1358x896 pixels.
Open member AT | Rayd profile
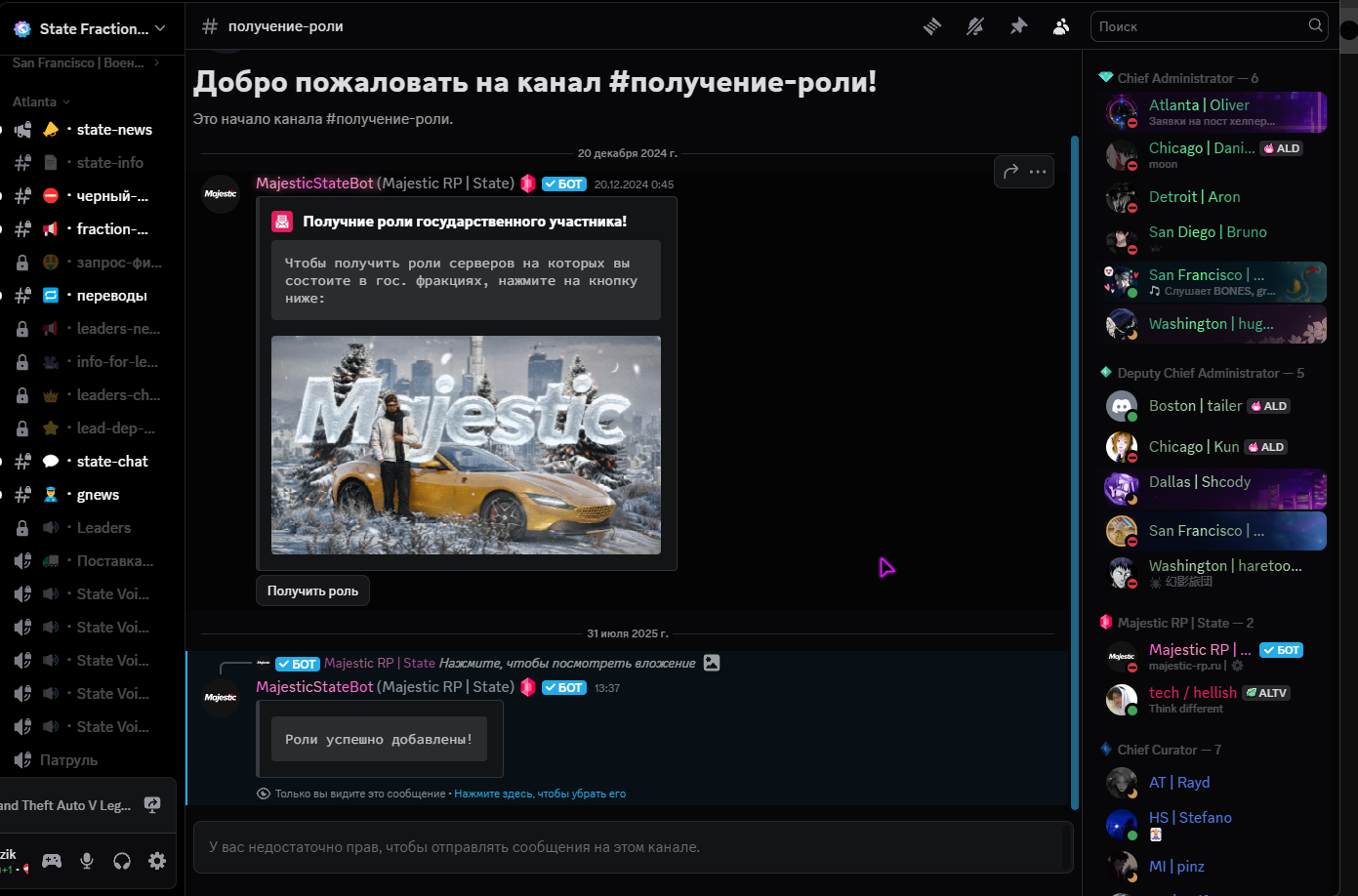coord(1214,783)
